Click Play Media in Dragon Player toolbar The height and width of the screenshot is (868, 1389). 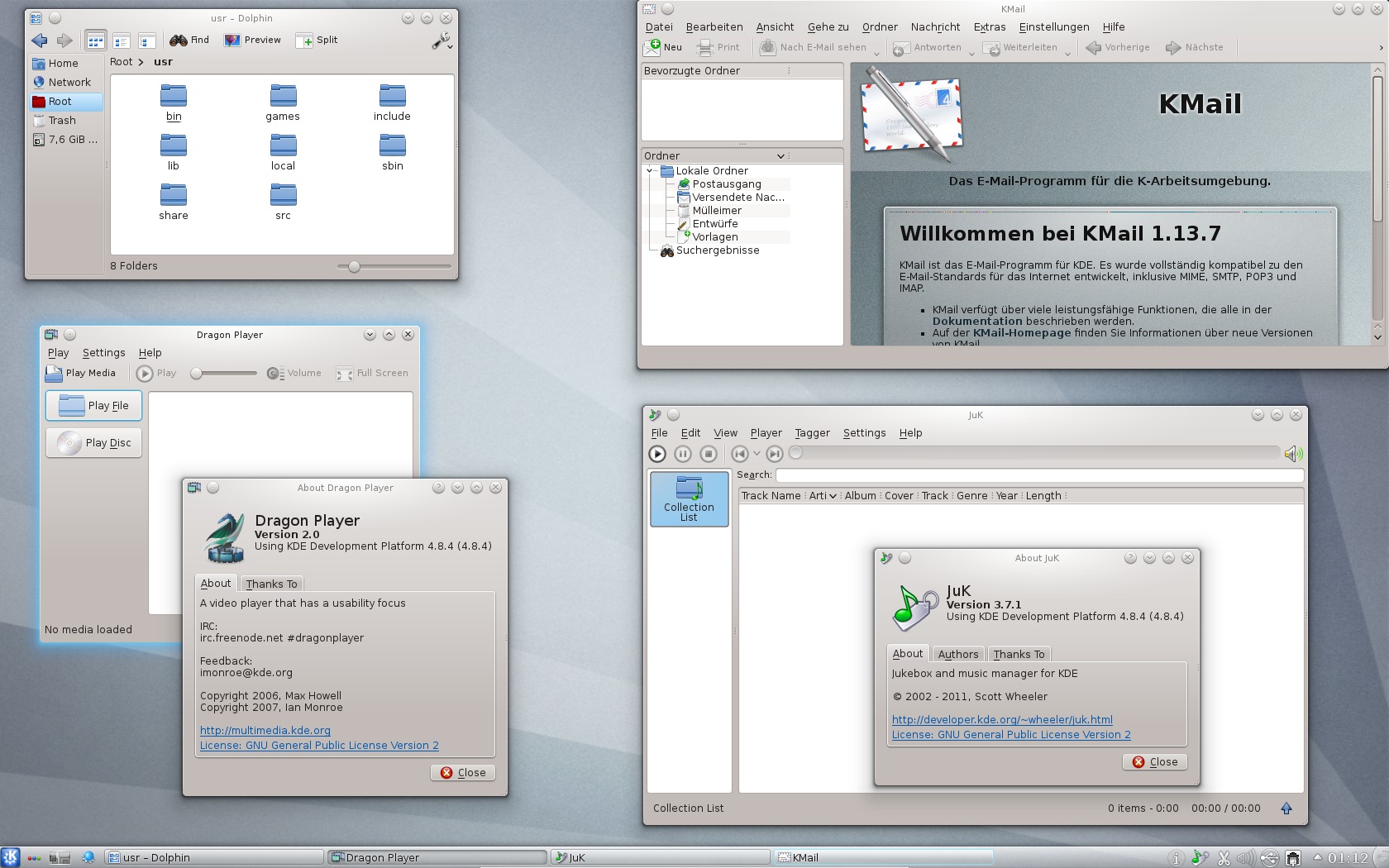(80, 374)
